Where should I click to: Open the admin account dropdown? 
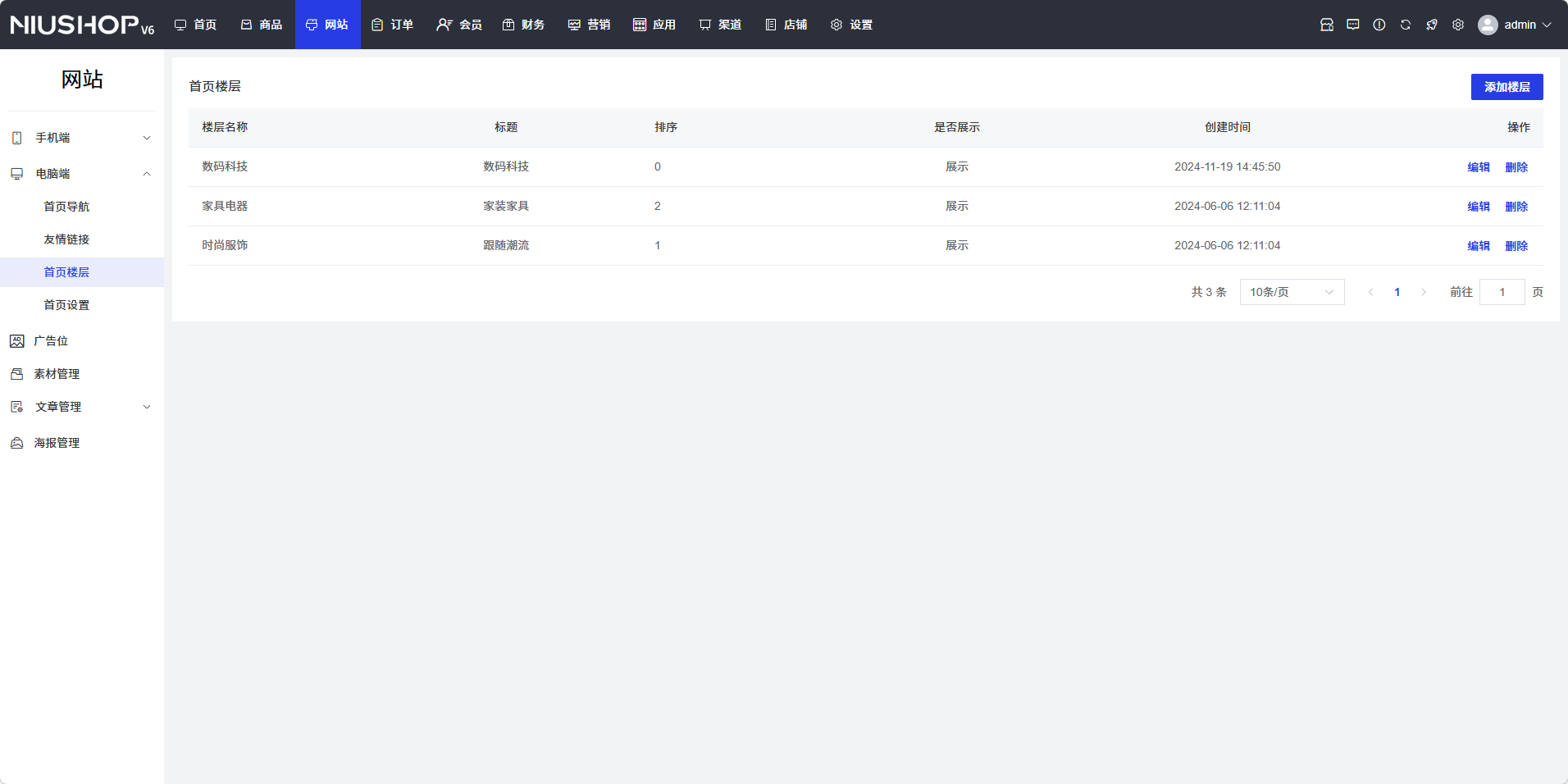pos(1527,25)
